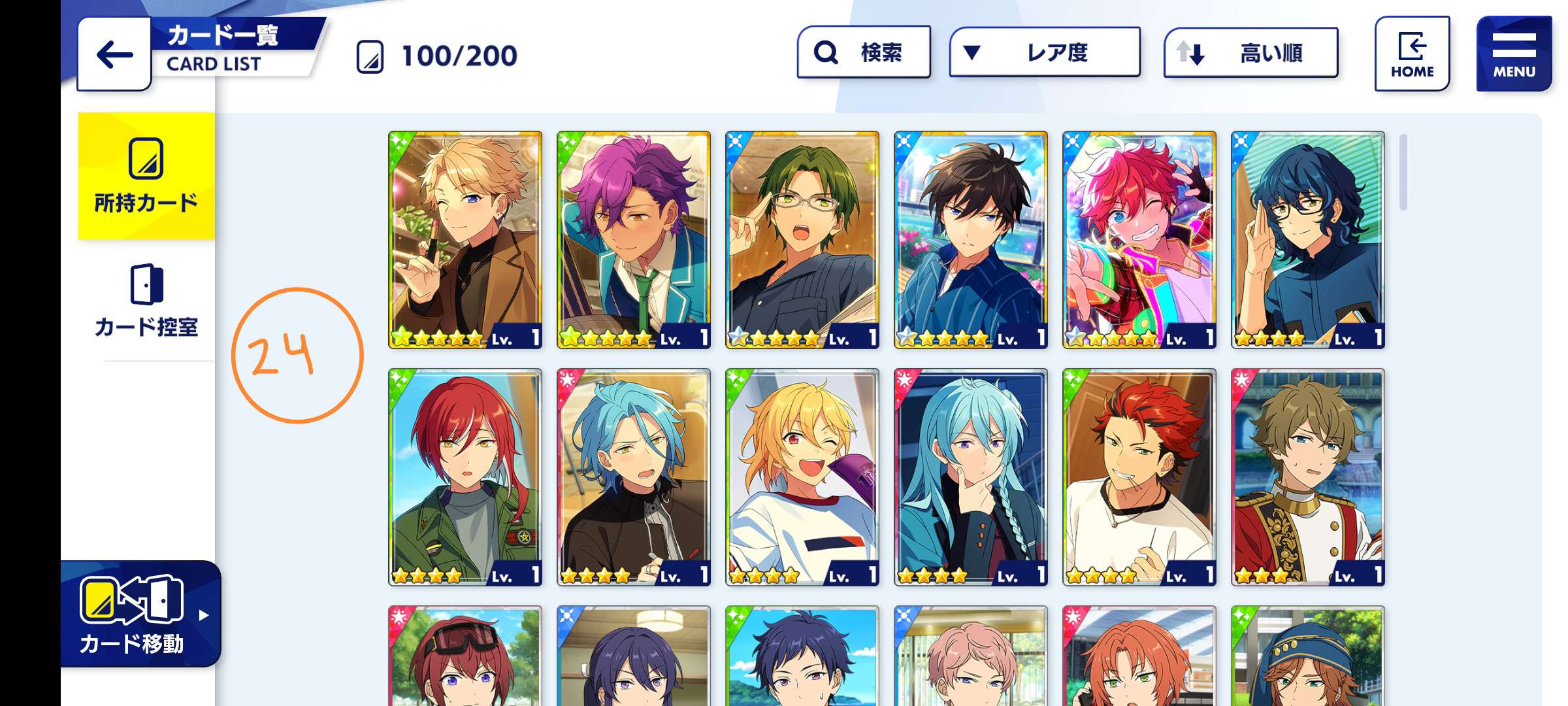The image size is (1568, 706).
Task: Toggle the 高い順 sort order button
Action: pyautogui.click(x=1250, y=52)
